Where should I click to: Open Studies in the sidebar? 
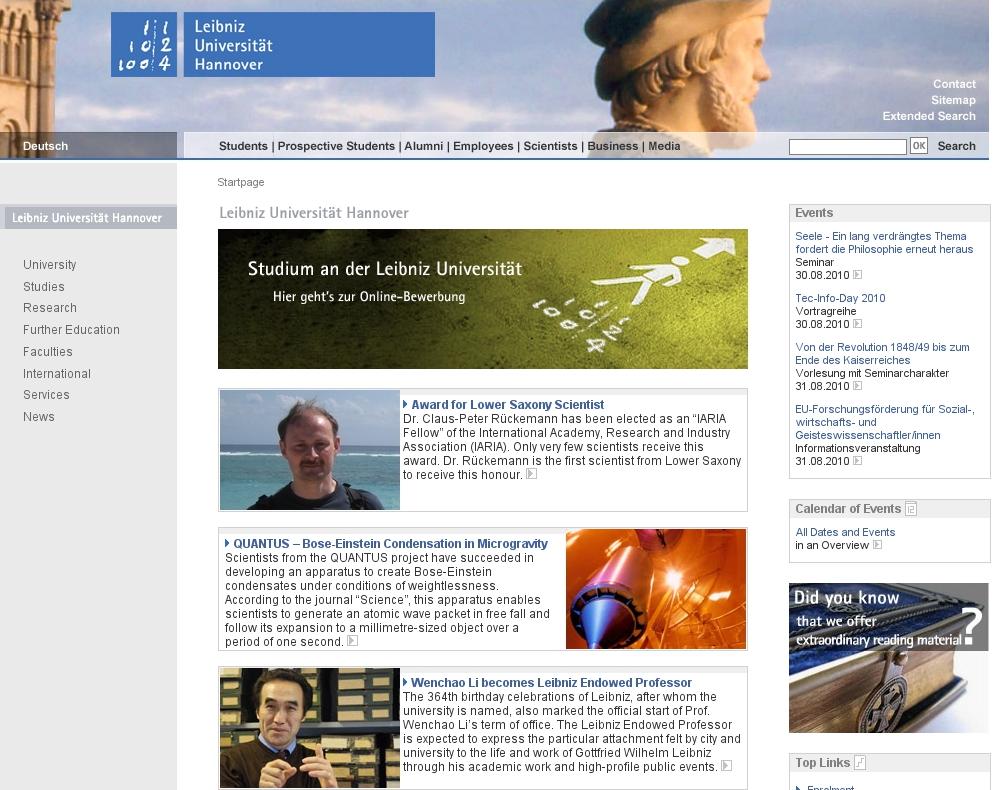(44, 287)
